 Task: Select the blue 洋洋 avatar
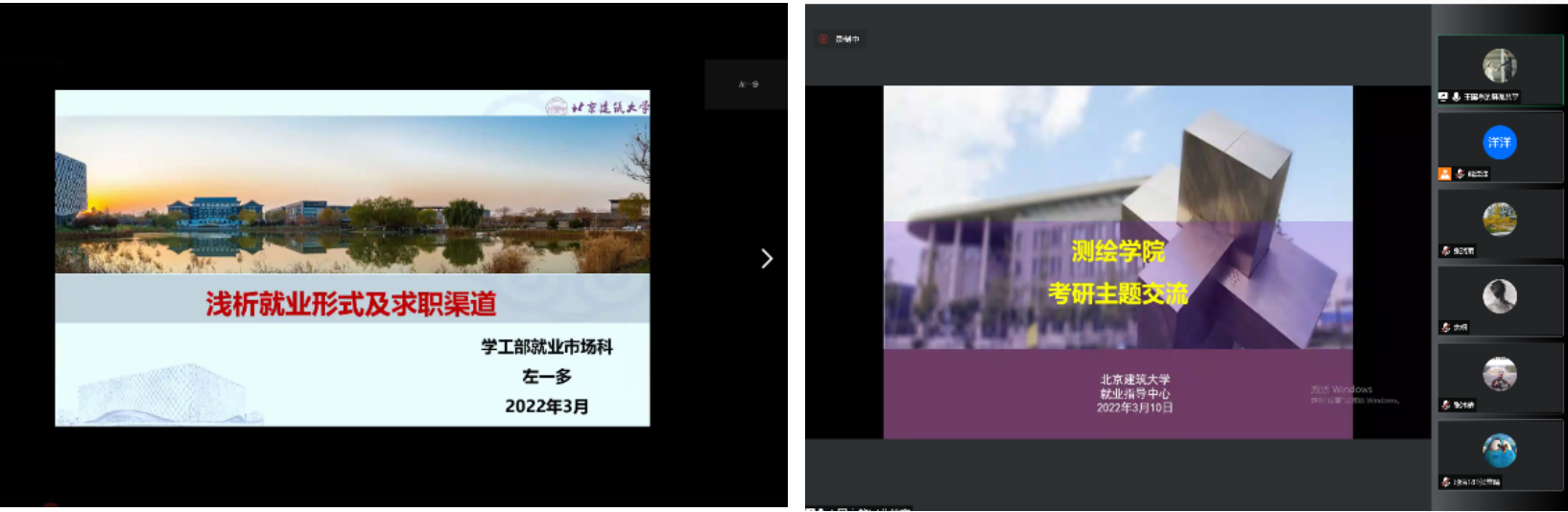(1499, 143)
